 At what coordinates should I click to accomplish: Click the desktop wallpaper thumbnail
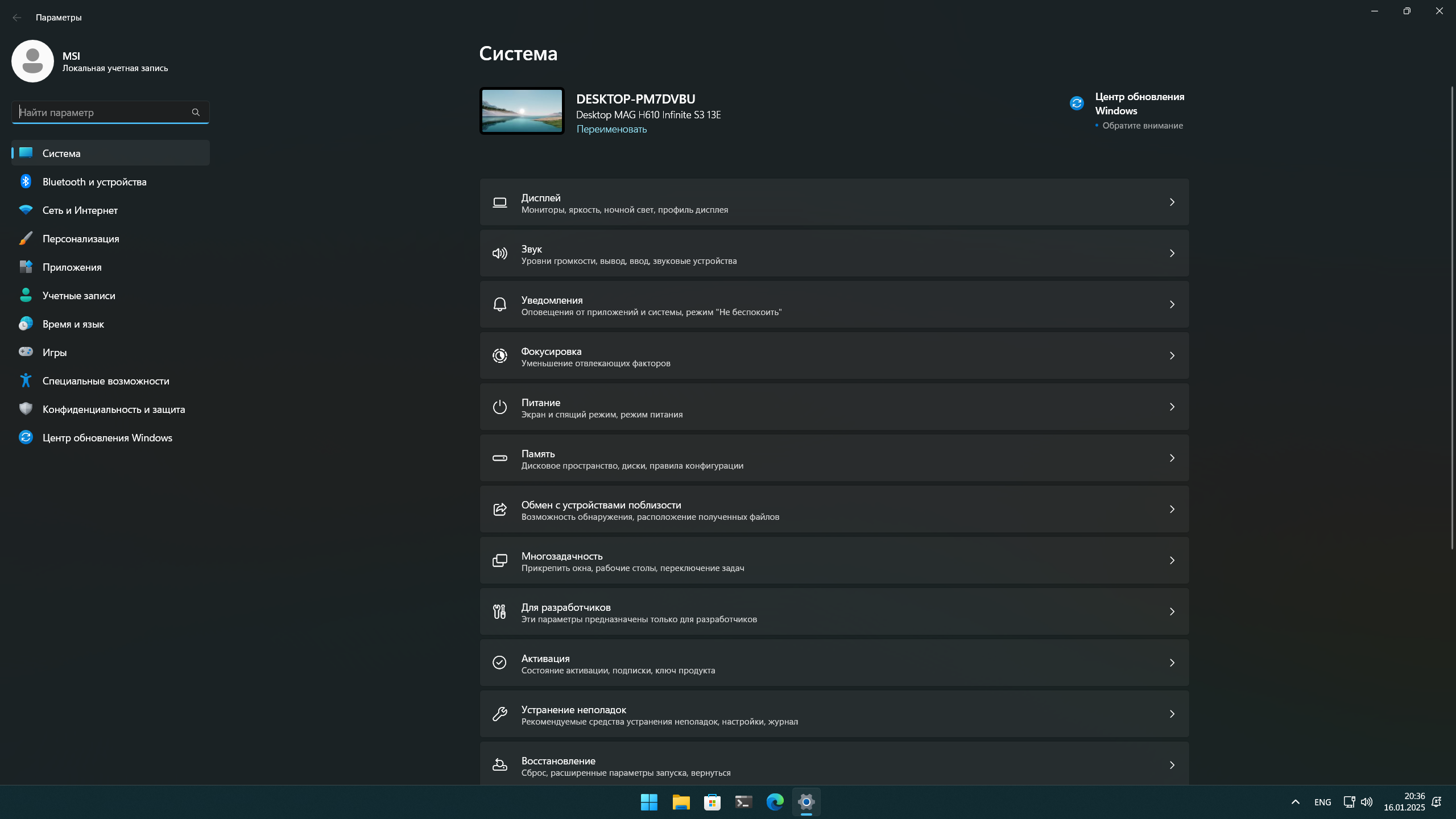522,111
